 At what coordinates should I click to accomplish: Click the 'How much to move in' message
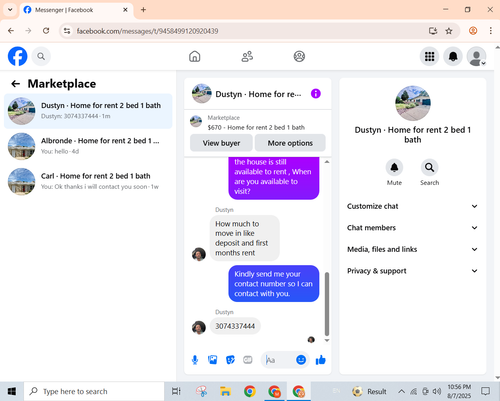244,238
